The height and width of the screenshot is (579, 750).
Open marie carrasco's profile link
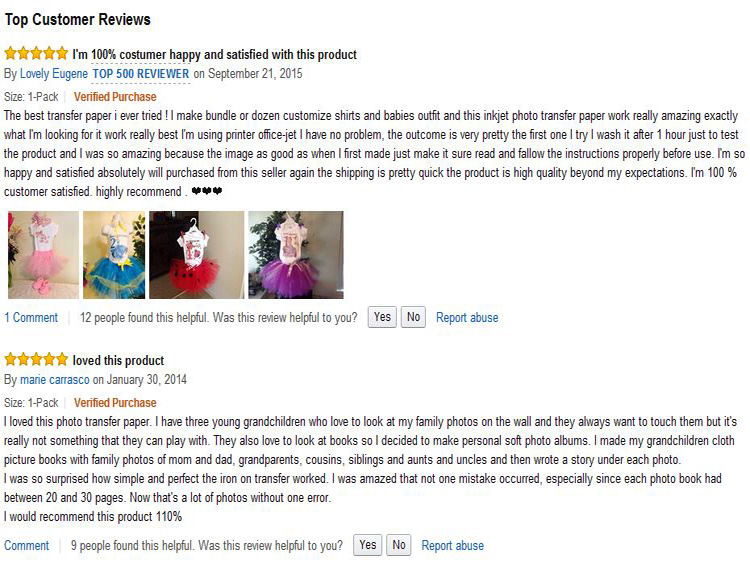coord(55,380)
